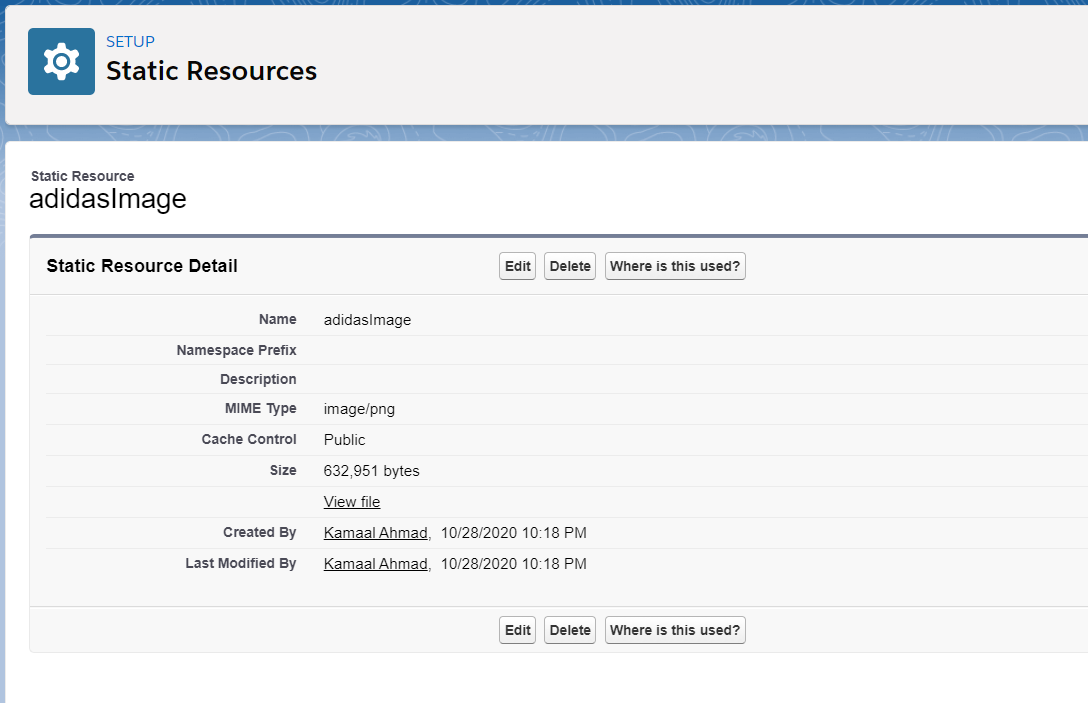Click the small Static Resource label above the heading
Image resolution: width=1088 pixels, height=703 pixels.
pyautogui.click(x=82, y=176)
